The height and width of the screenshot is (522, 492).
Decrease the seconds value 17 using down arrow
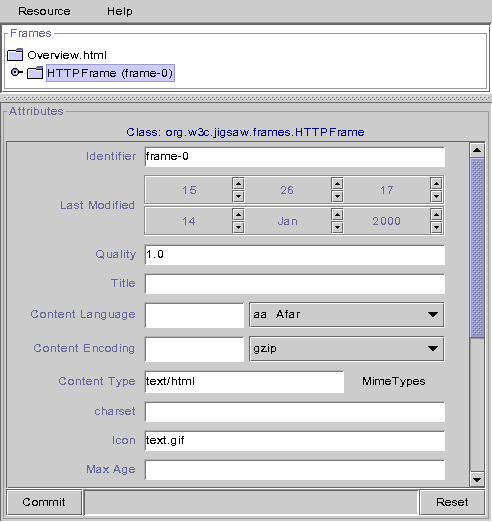[x=436, y=196]
